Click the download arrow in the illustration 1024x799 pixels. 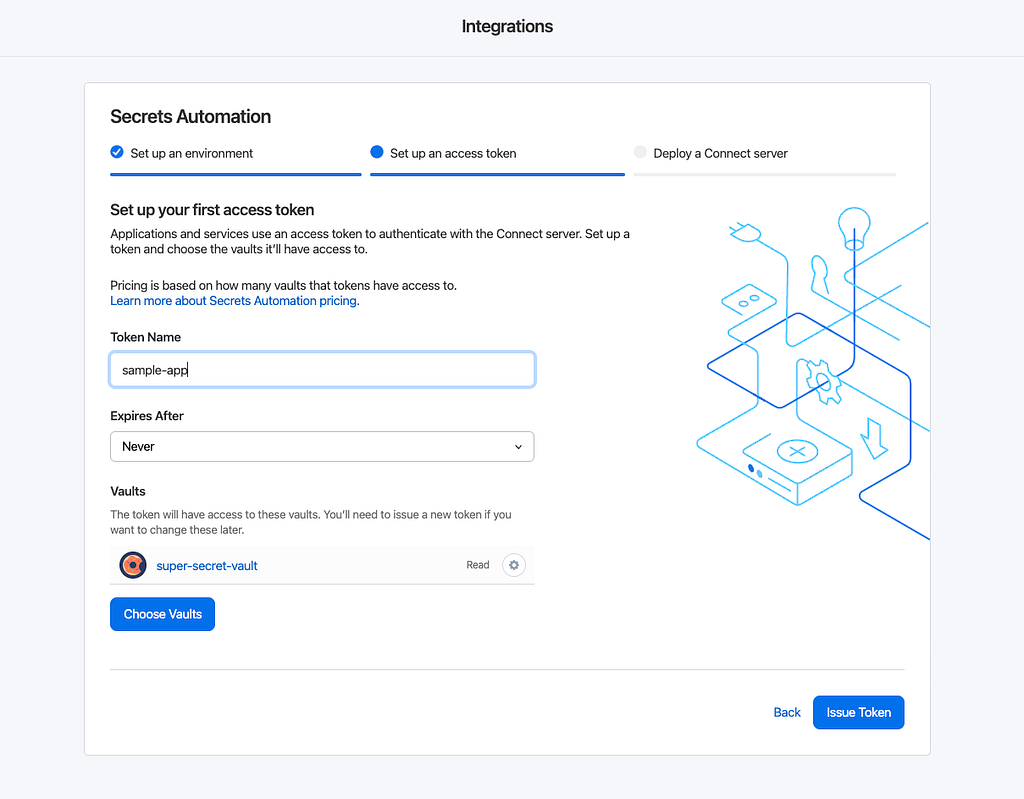tap(875, 438)
